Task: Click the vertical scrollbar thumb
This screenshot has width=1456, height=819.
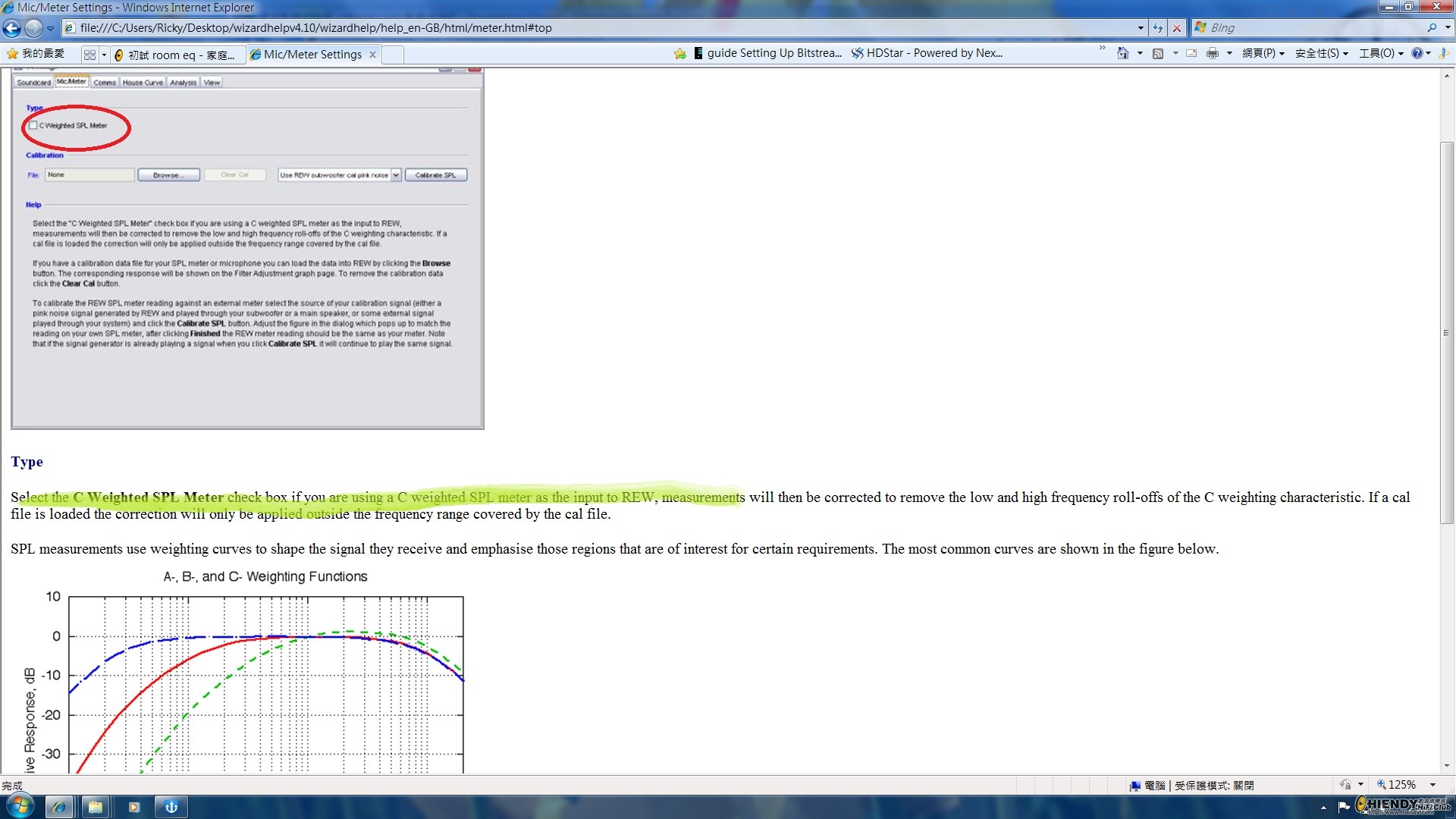Action: [x=1447, y=332]
